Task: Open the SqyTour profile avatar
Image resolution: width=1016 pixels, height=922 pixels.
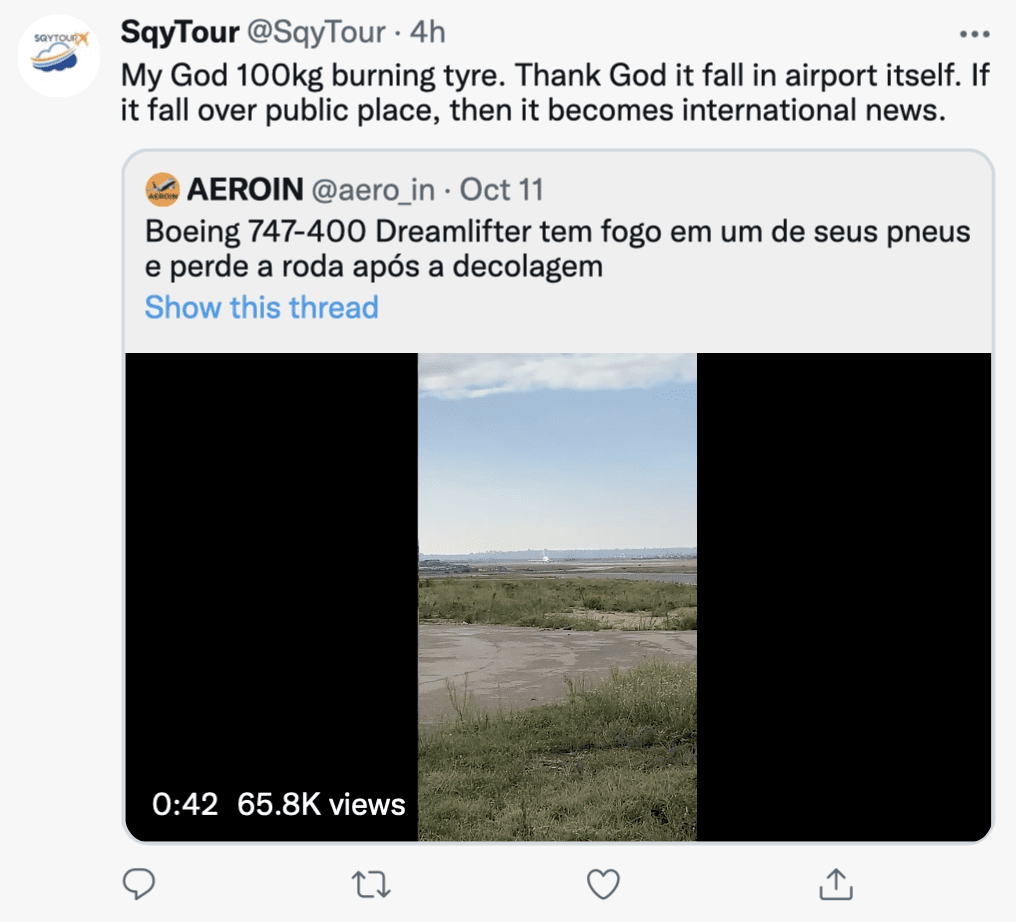Action: tap(60, 55)
